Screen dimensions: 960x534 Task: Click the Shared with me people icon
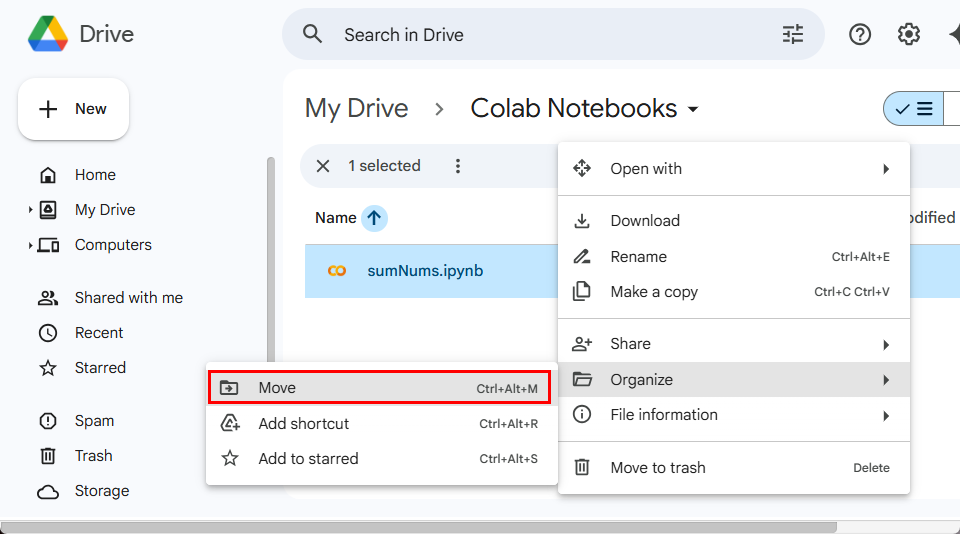pyautogui.click(x=48, y=298)
